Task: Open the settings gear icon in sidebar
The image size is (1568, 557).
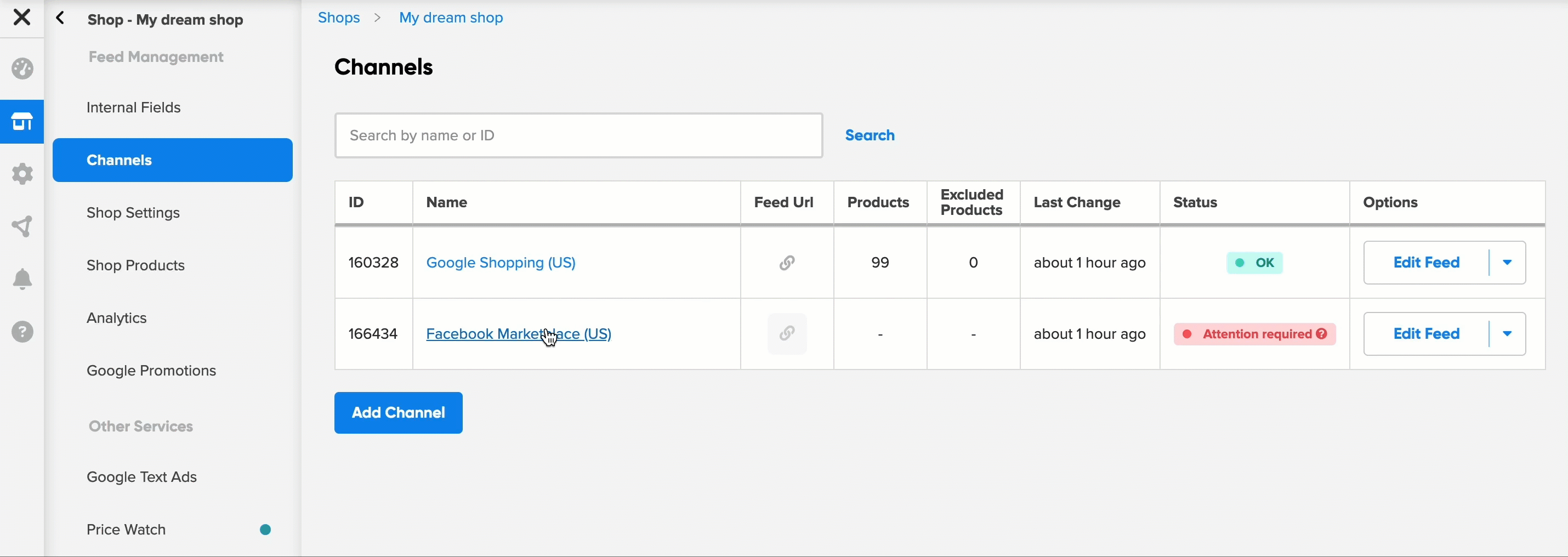Action: [22, 174]
